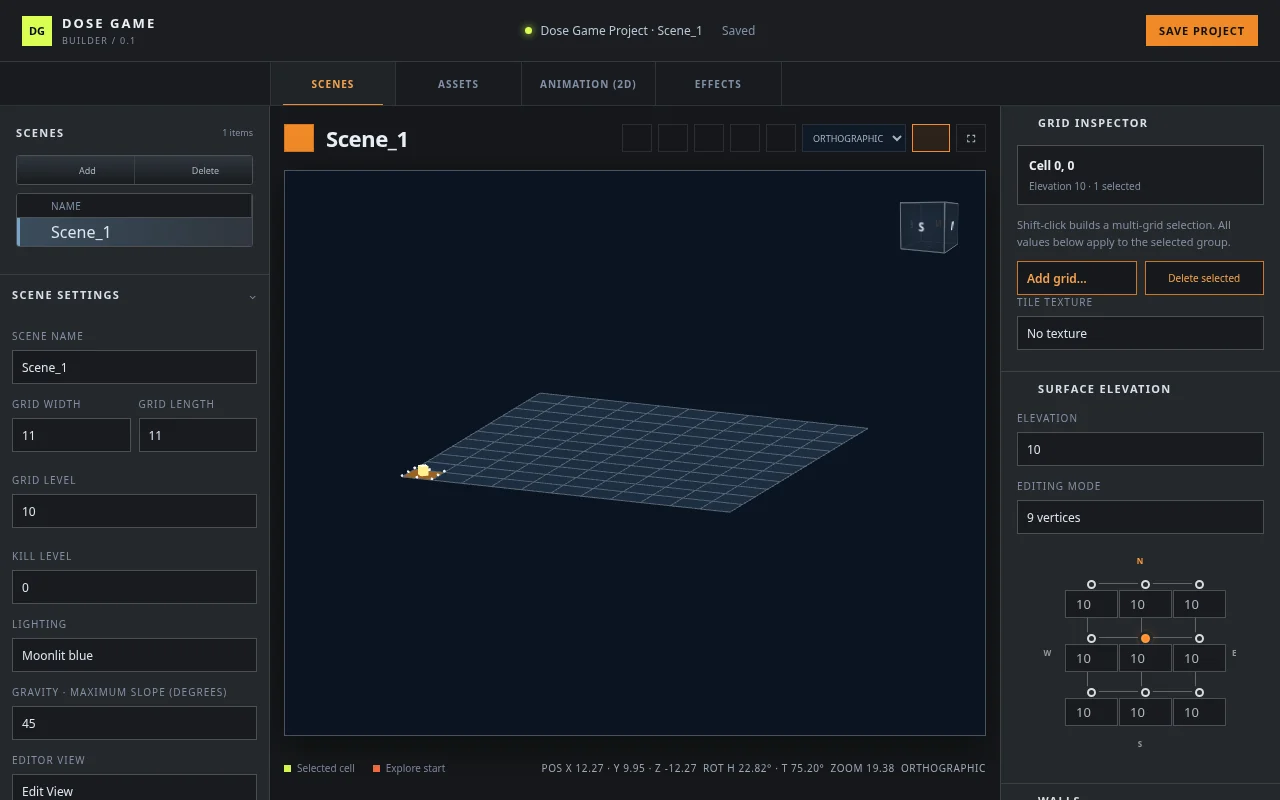Click the orange Scene_1 color square

pos(299,138)
